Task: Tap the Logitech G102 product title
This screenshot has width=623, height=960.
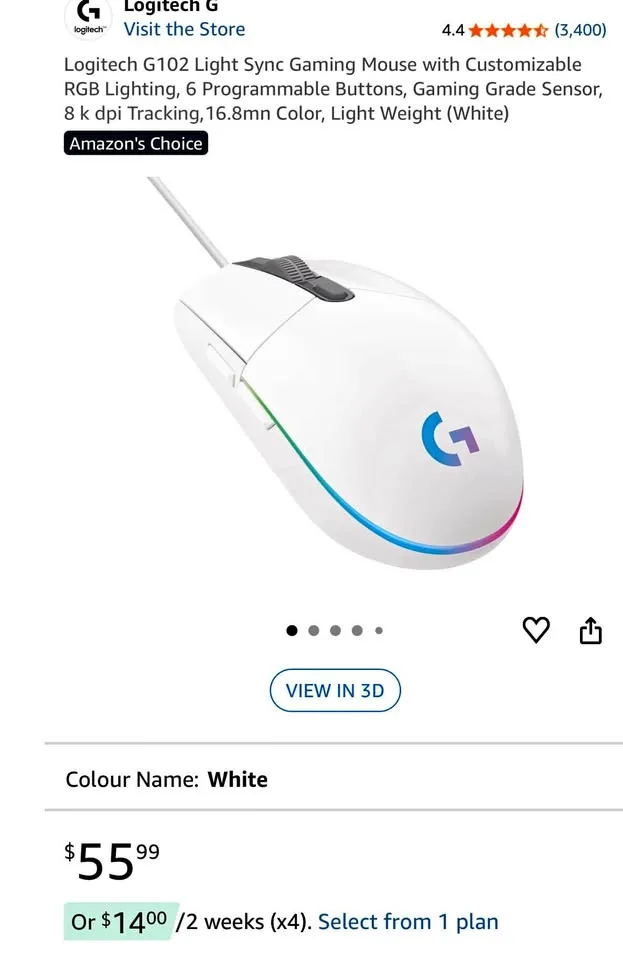Action: point(334,89)
